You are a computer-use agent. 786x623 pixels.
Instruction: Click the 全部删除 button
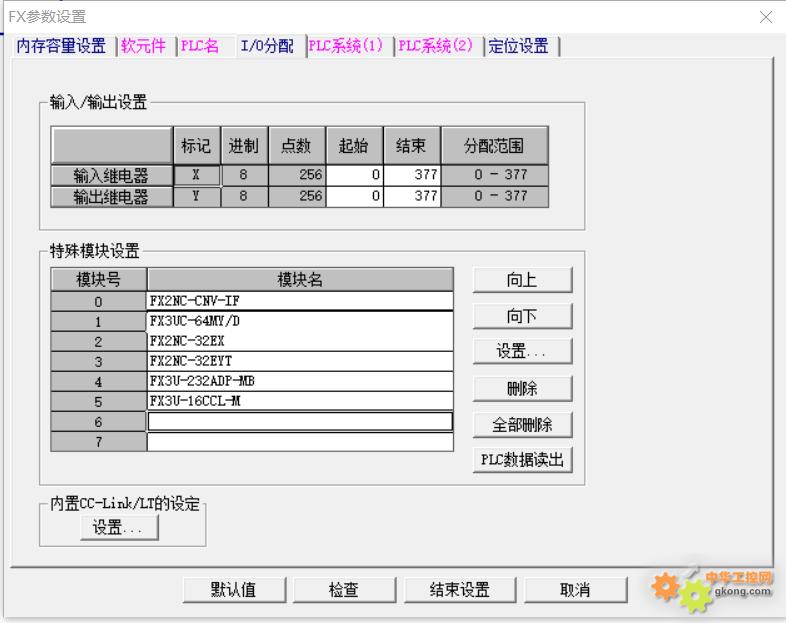522,425
